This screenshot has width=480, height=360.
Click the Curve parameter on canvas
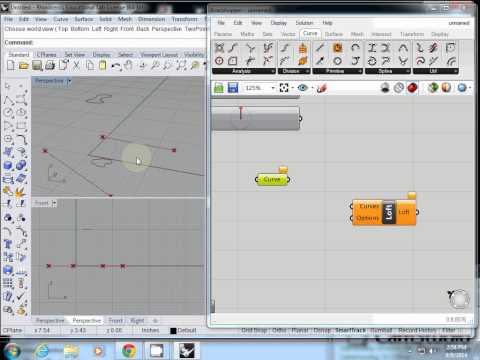point(272,180)
